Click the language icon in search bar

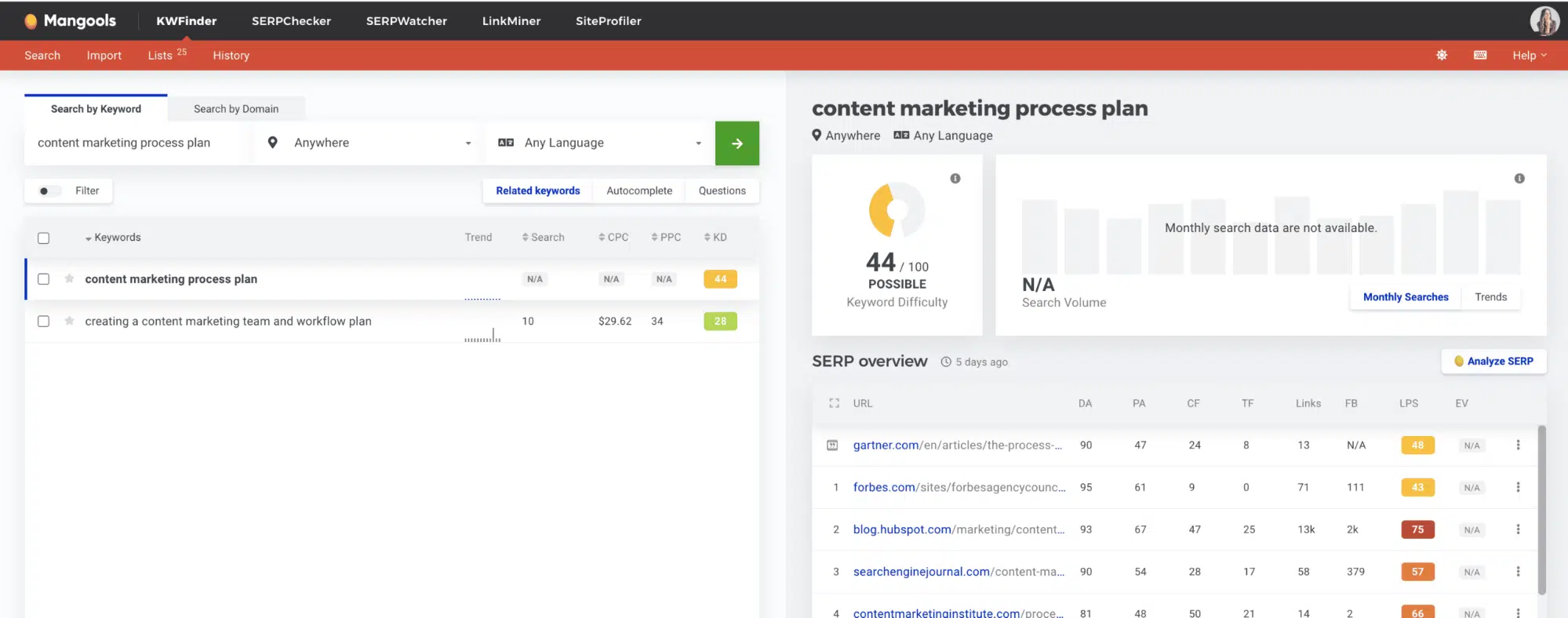point(506,143)
